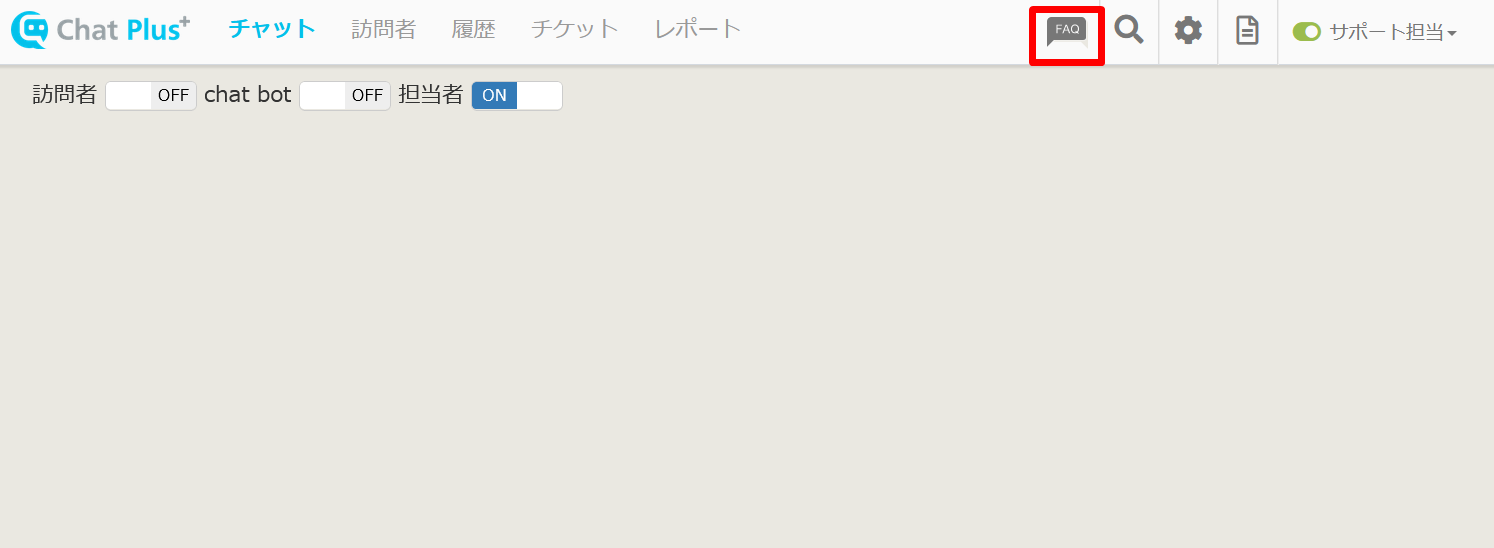Click the 担当者 label beside the ON switch
Image resolution: width=1494 pixels, height=548 pixels.
pos(431,95)
